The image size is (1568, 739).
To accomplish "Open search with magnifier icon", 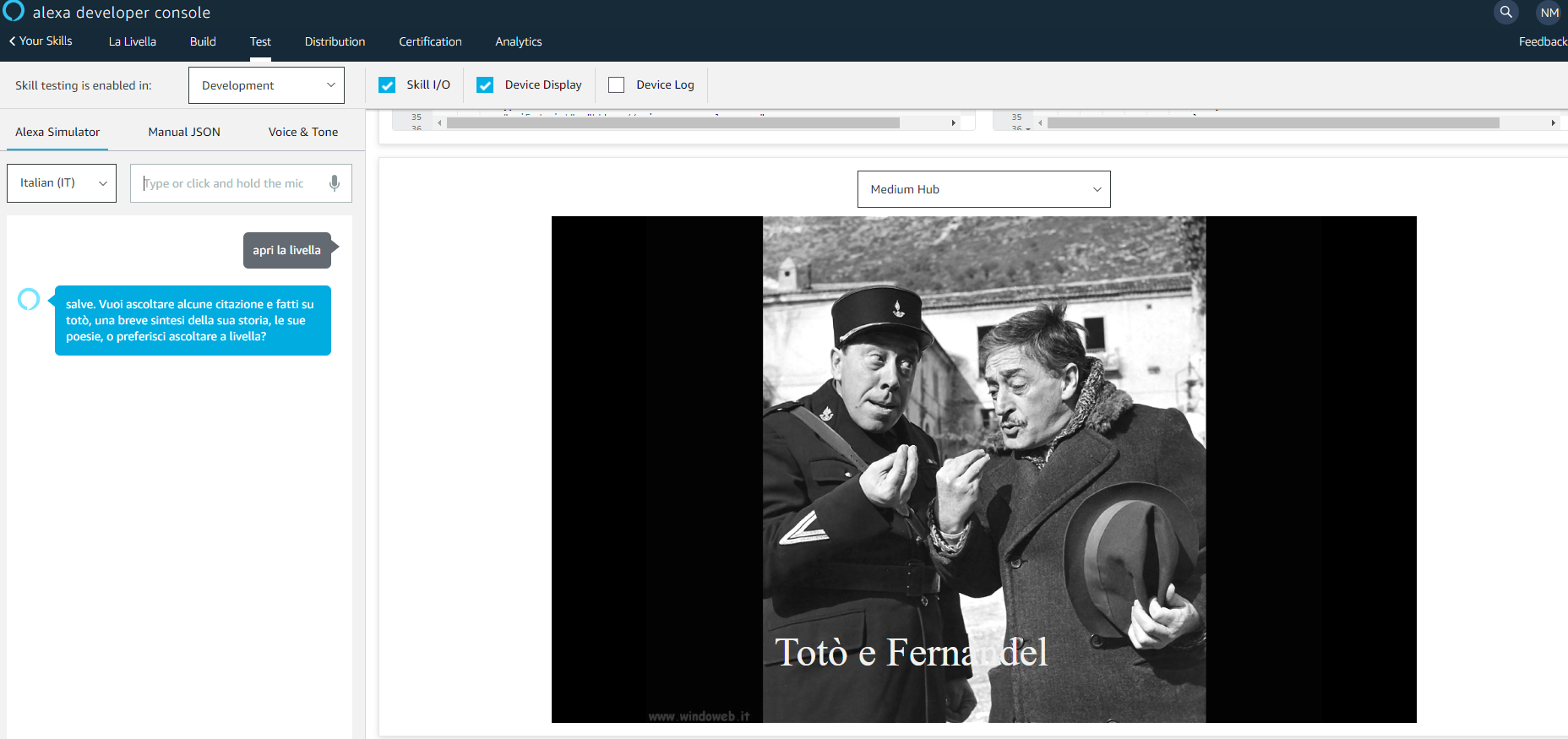I will 1505,12.
